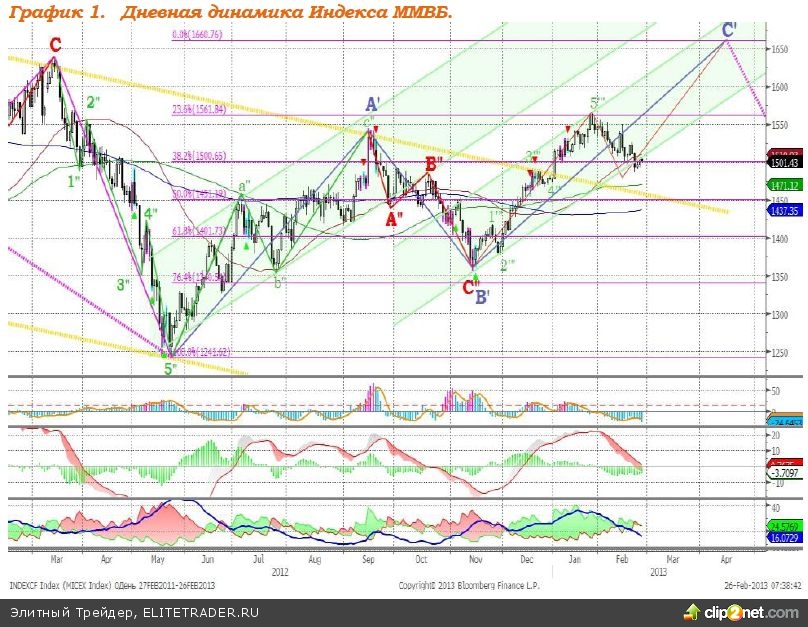
Task: Click the blue B' wave label
Action: (482, 296)
